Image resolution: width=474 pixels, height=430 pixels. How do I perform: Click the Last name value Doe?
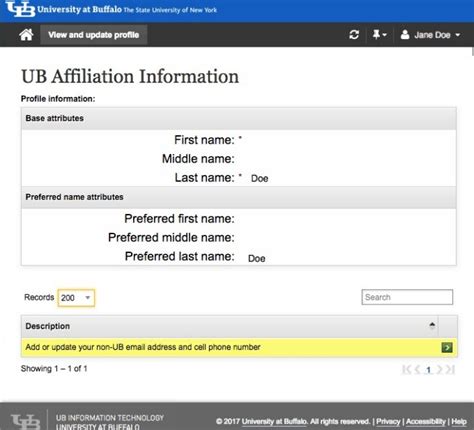click(x=259, y=178)
